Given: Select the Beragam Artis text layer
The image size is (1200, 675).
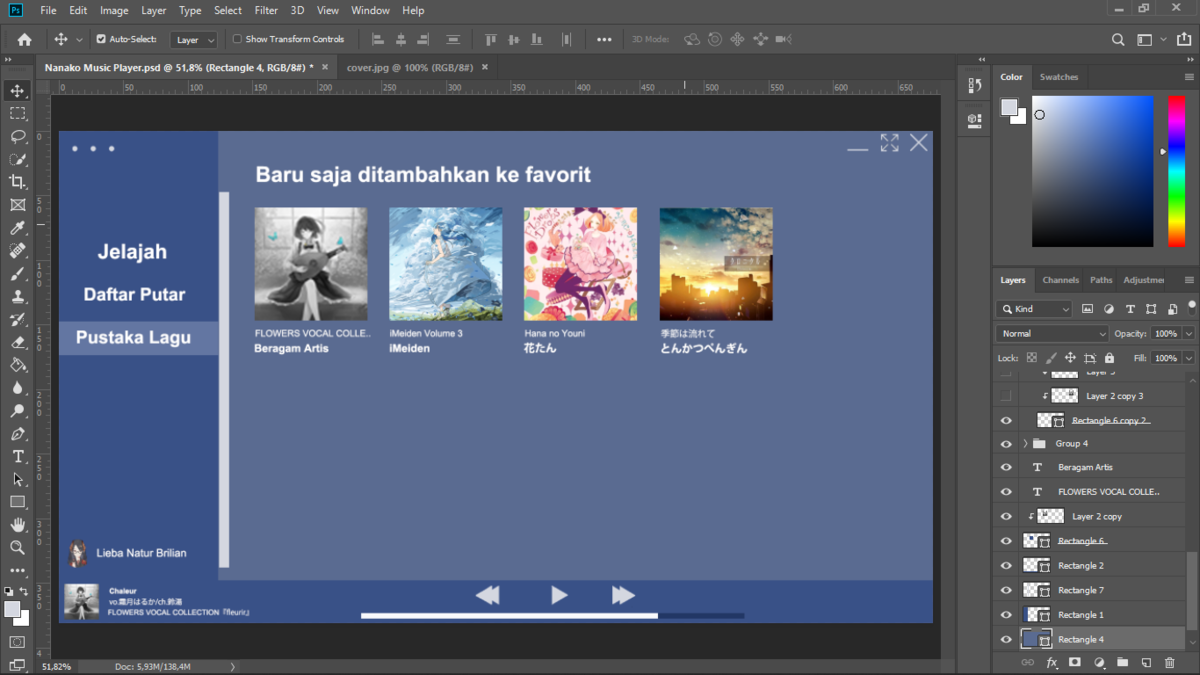Looking at the screenshot, I should [1085, 467].
